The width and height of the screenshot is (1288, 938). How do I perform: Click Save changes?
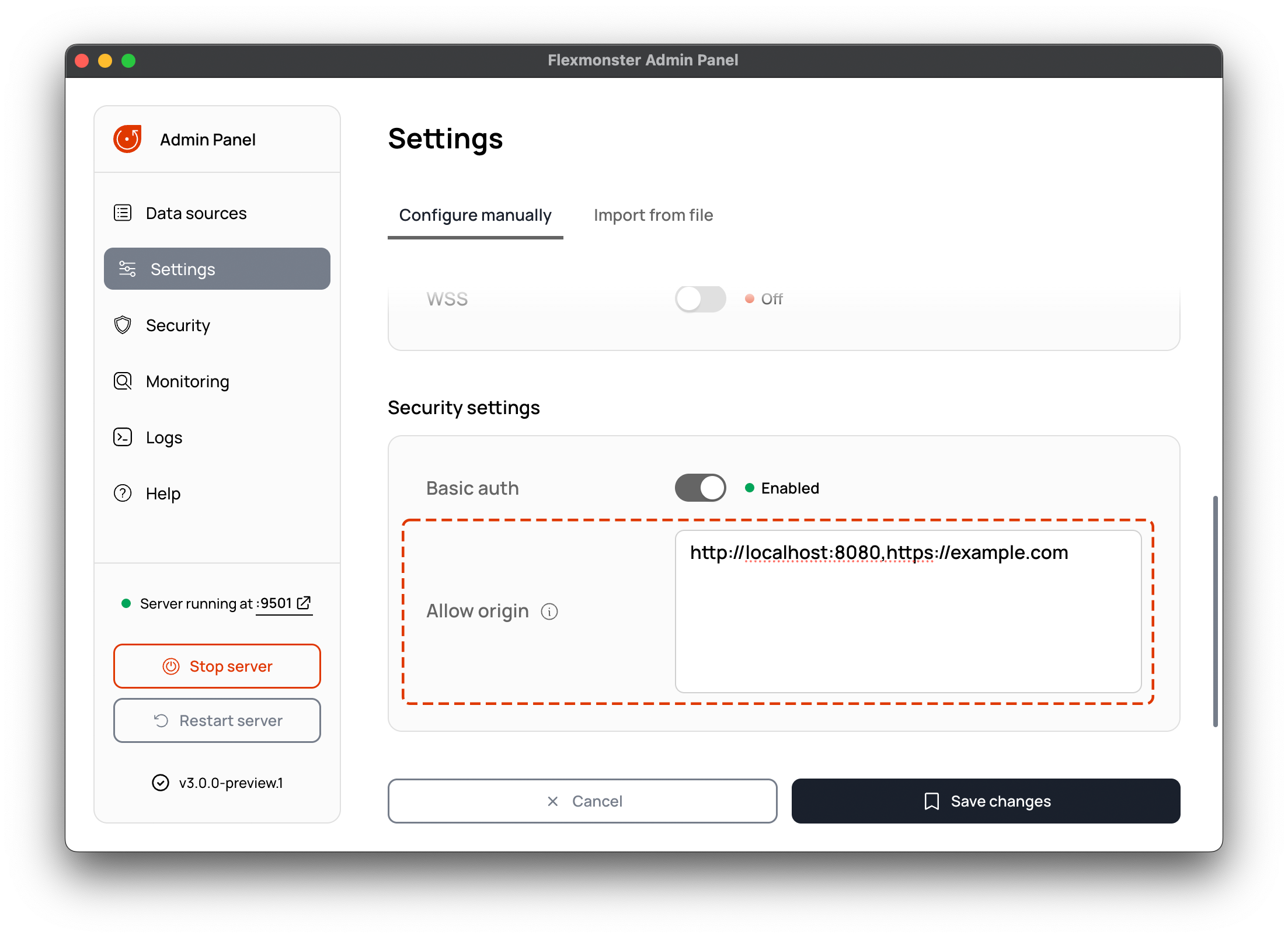(x=986, y=801)
